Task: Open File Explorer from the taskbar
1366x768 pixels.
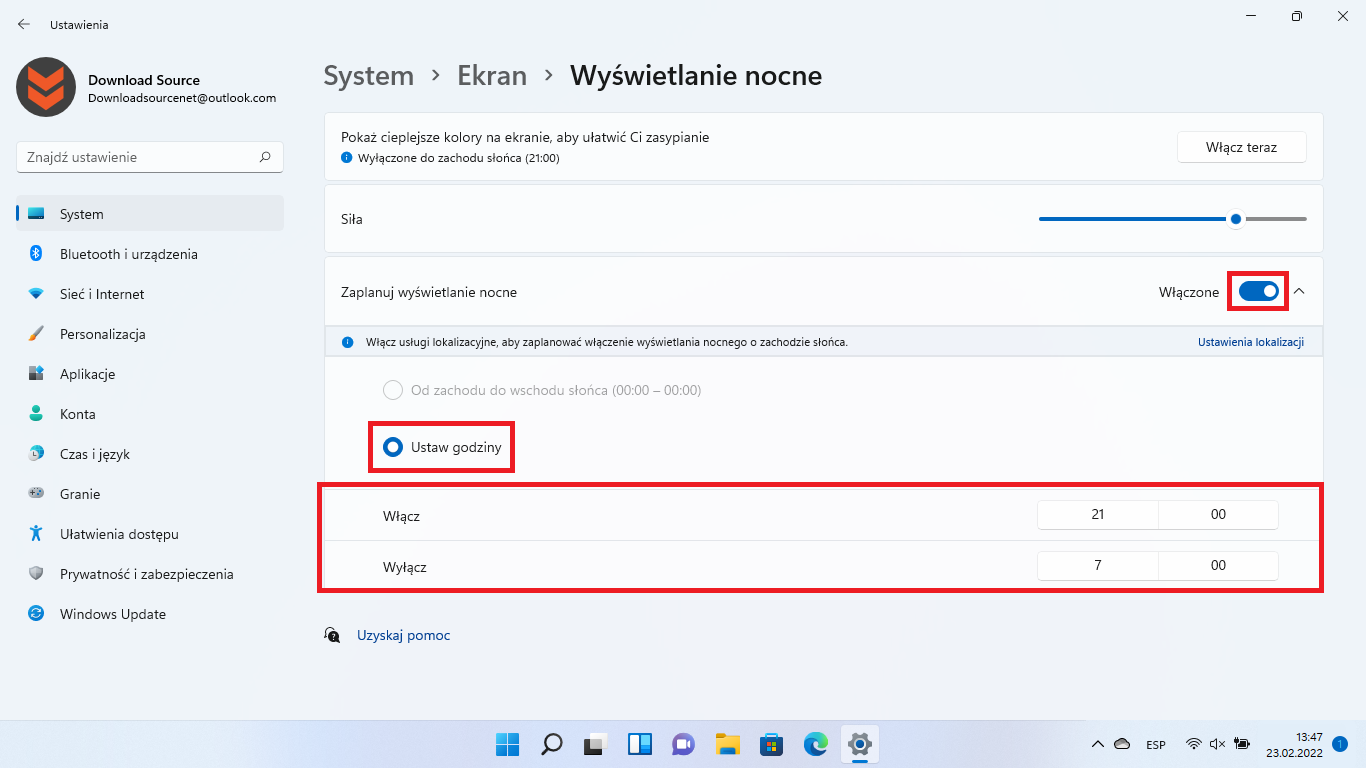Action: tap(727, 744)
